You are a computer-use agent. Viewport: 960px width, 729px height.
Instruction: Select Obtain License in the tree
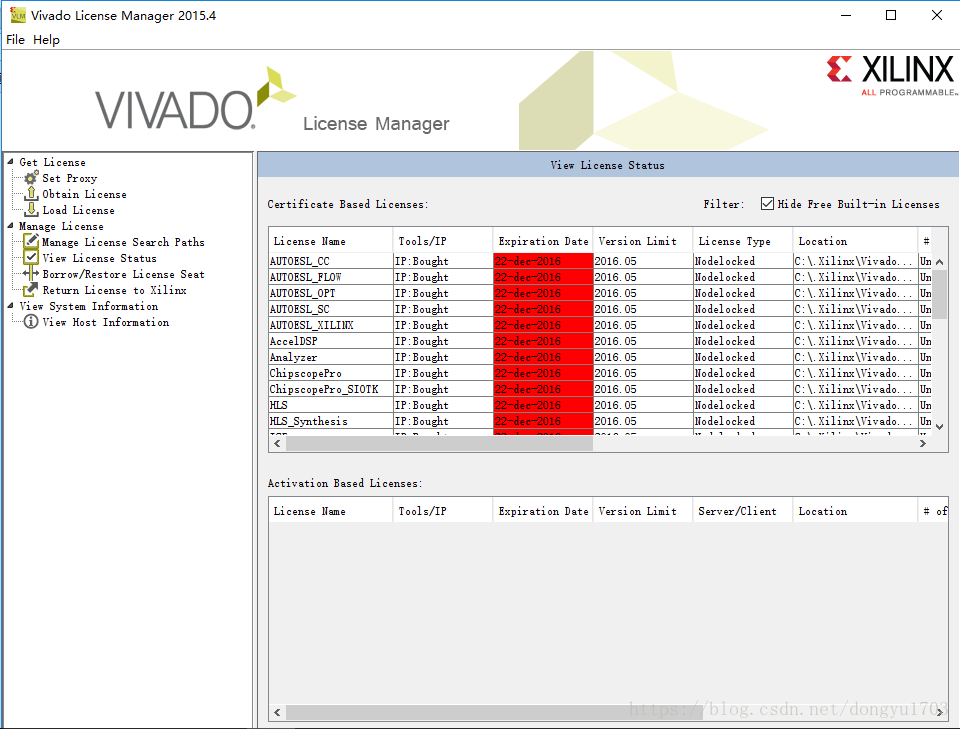pos(84,194)
